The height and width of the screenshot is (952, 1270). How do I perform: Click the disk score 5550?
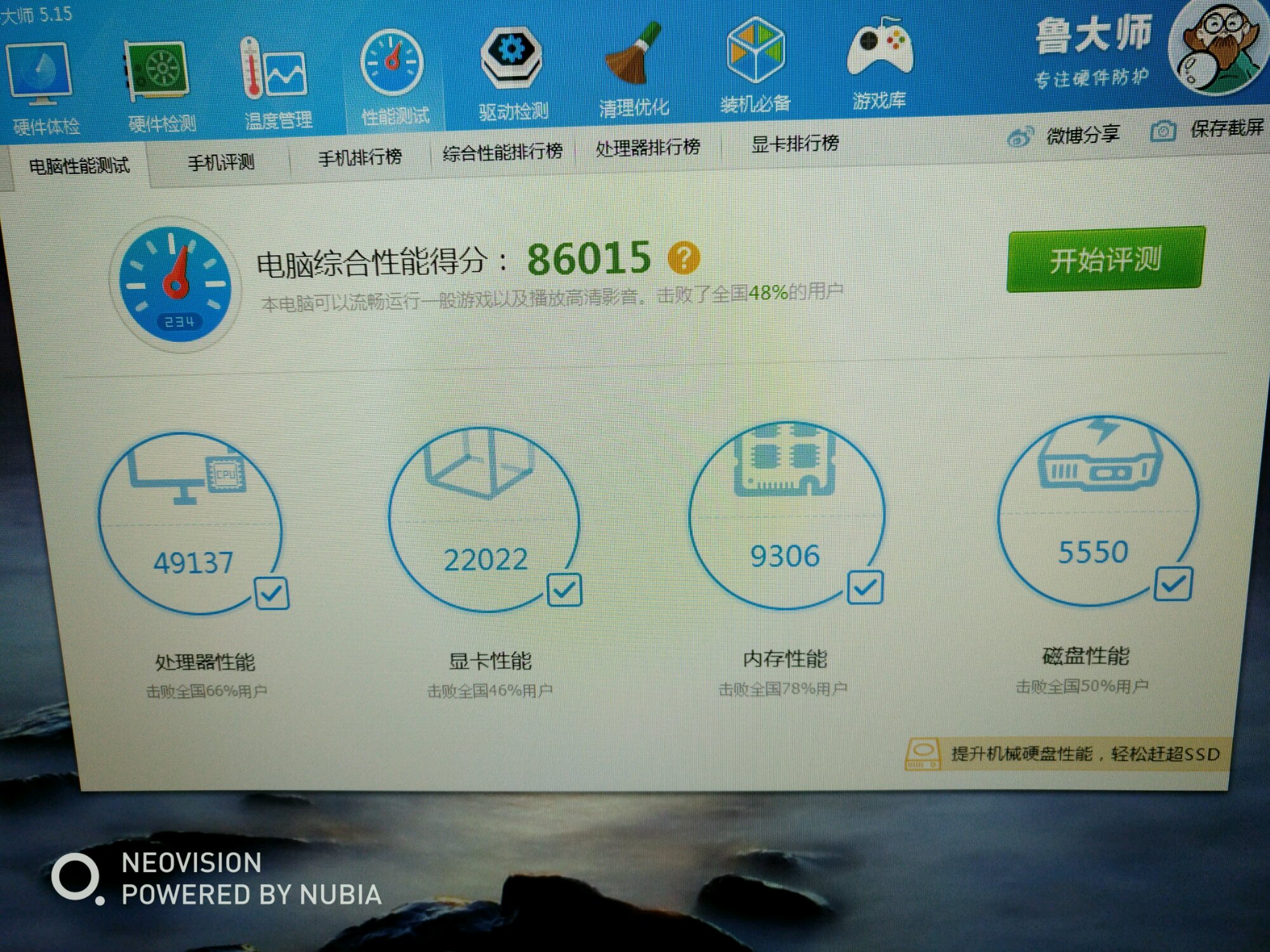point(1093,552)
